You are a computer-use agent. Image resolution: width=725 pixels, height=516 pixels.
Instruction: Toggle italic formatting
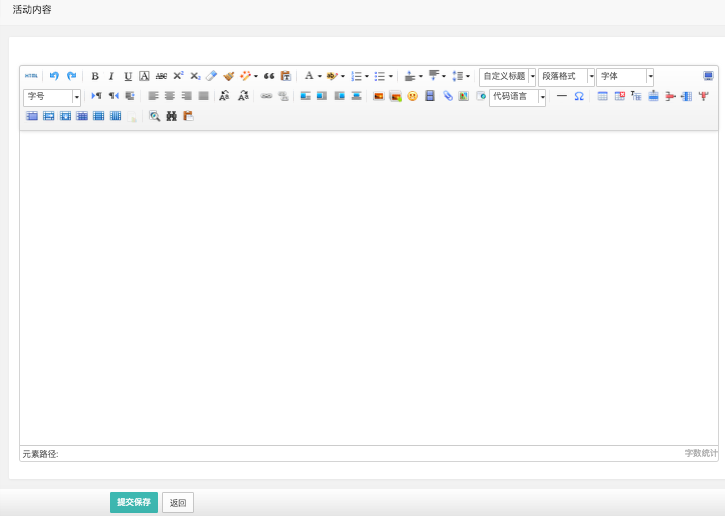click(111, 76)
